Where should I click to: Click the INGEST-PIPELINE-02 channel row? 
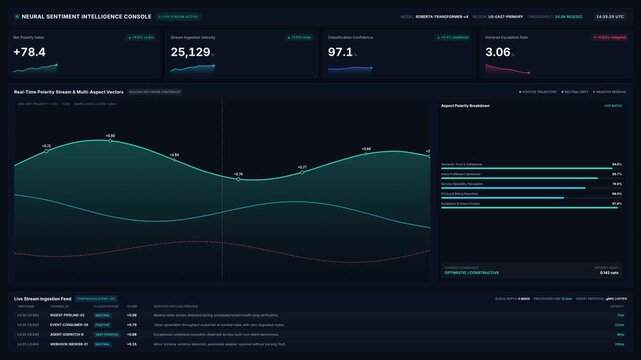(320, 315)
